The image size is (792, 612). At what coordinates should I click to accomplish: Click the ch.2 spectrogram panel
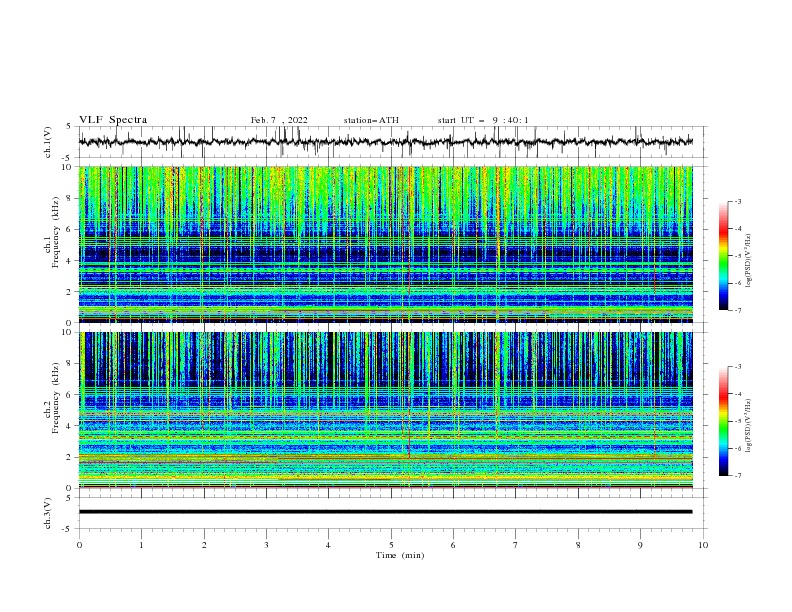click(386, 410)
